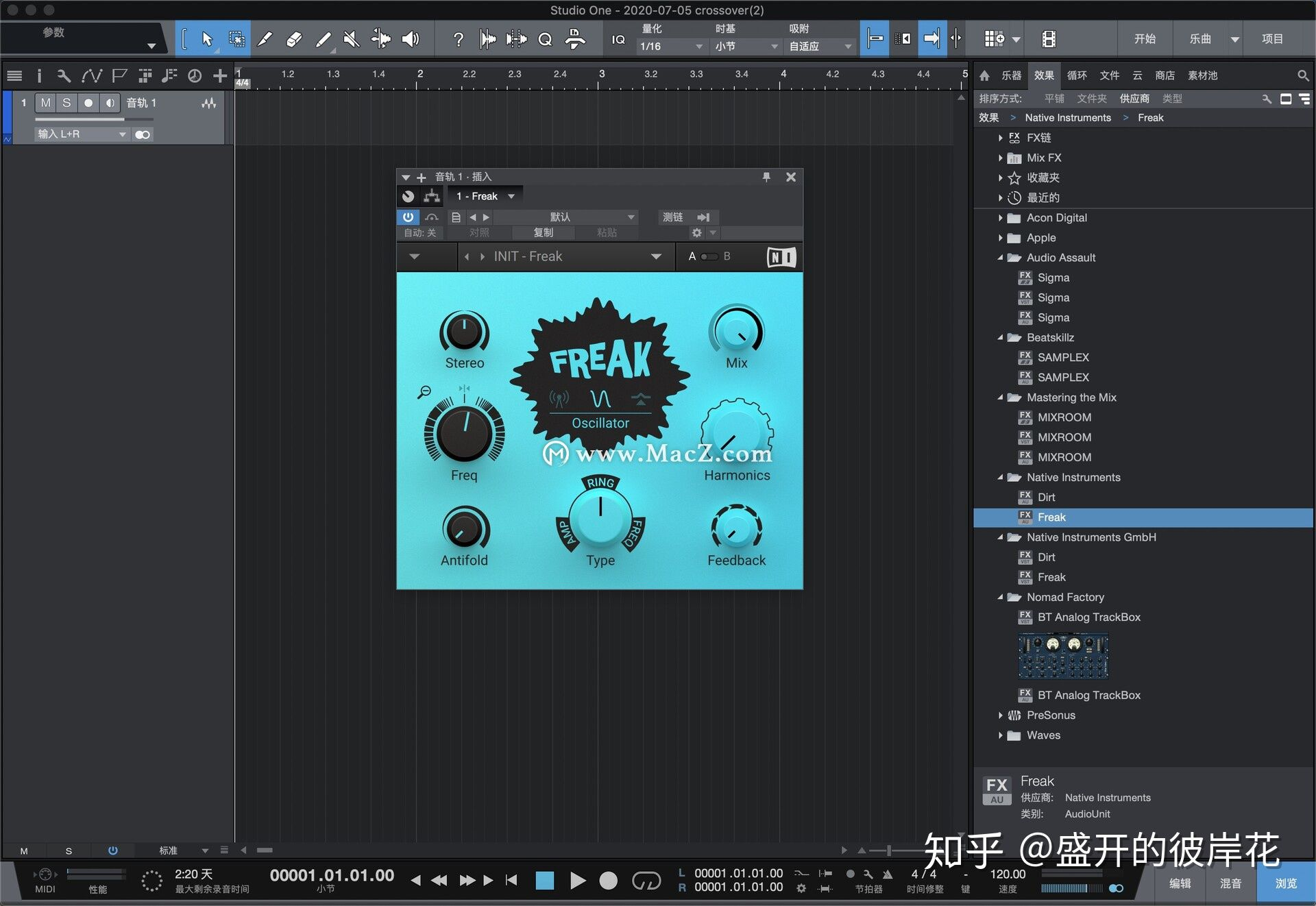Switch the A/B compare toggle in Freak
The image size is (1316, 906).
[x=709, y=256]
